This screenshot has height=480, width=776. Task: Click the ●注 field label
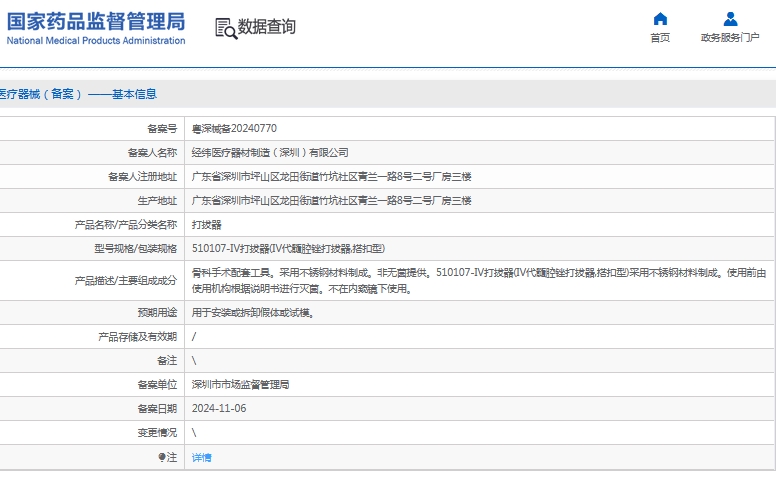coord(167,457)
